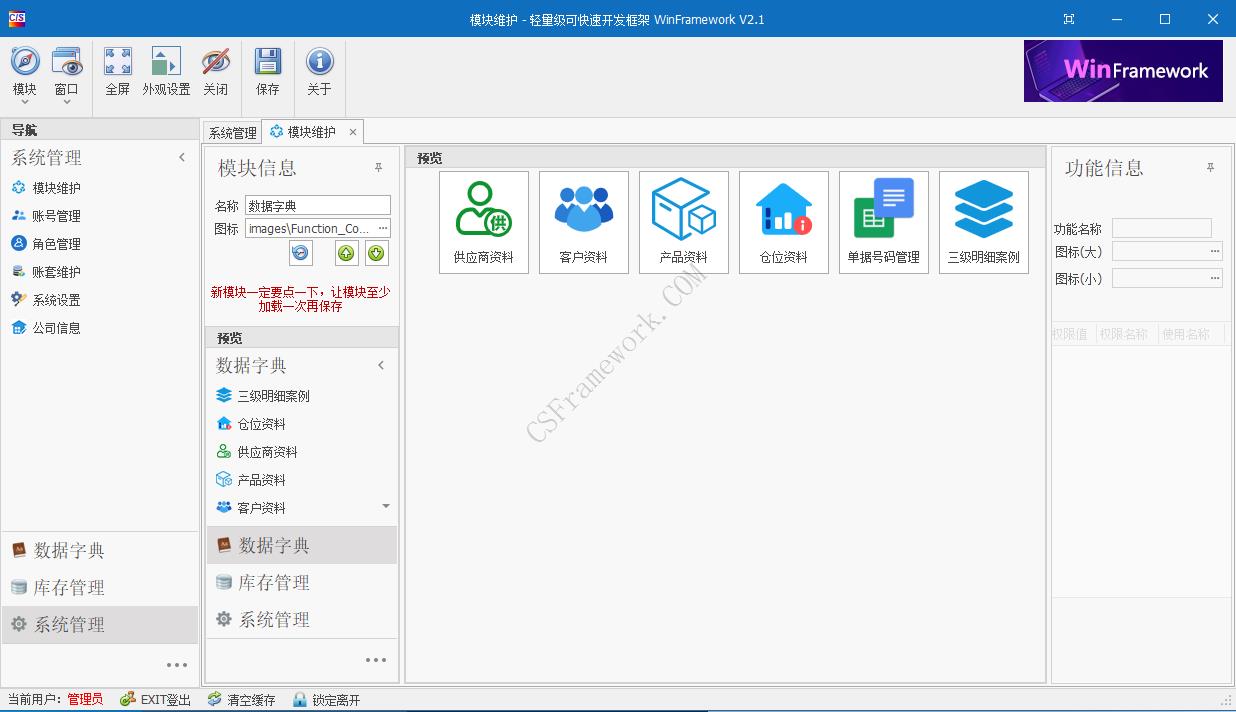Click the 名称 input field showing 数据字典
This screenshot has width=1236, height=712.
pos(317,204)
